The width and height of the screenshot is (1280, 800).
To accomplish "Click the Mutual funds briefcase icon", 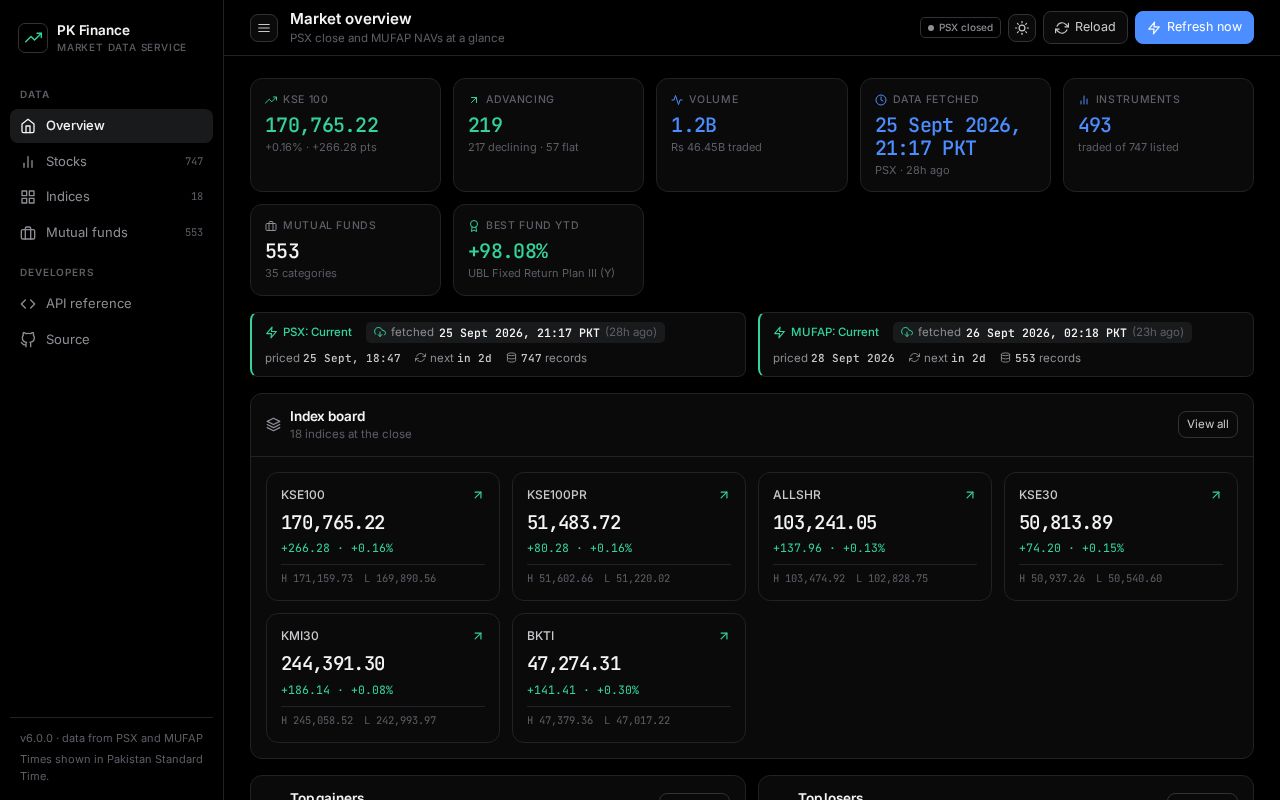I will (x=28, y=233).
